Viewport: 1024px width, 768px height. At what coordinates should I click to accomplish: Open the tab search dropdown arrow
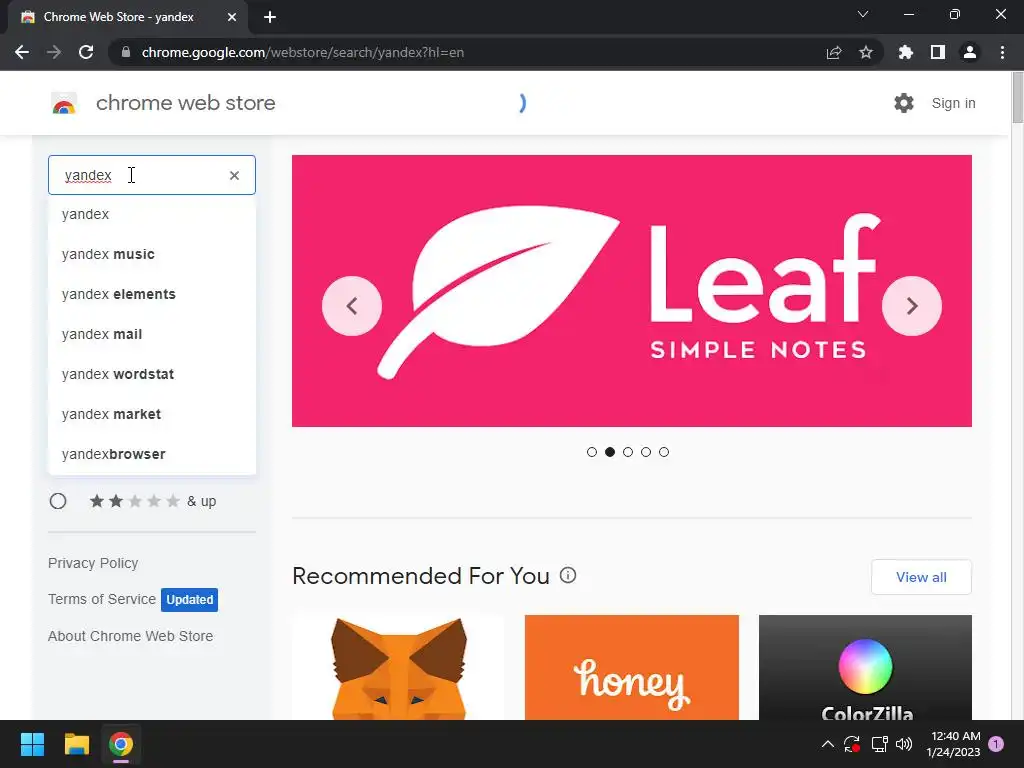(x=863, y=14)
